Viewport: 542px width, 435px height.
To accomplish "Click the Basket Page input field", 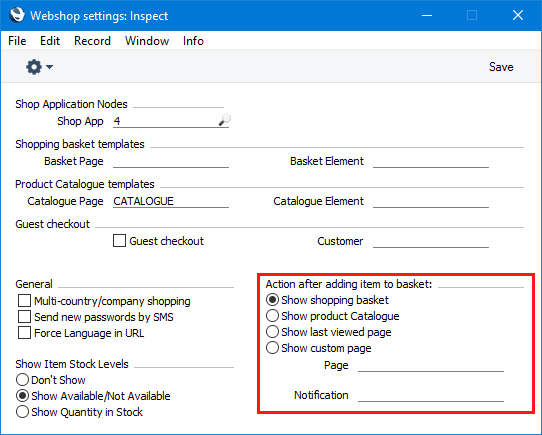I will click(171, 161).
